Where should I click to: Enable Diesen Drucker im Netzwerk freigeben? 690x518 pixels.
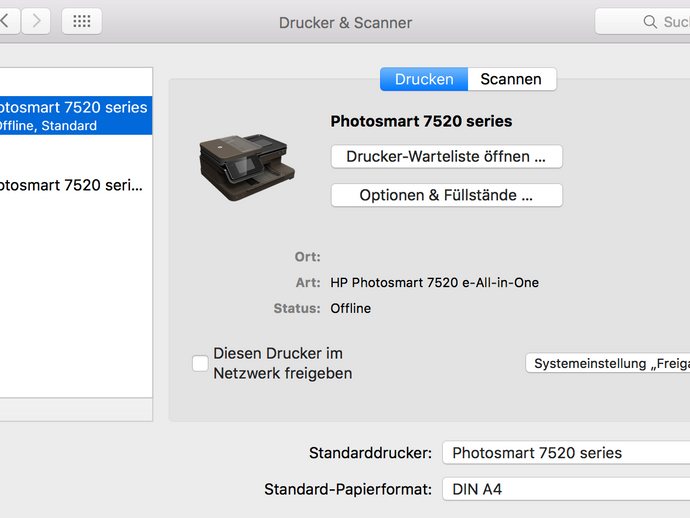200,364
